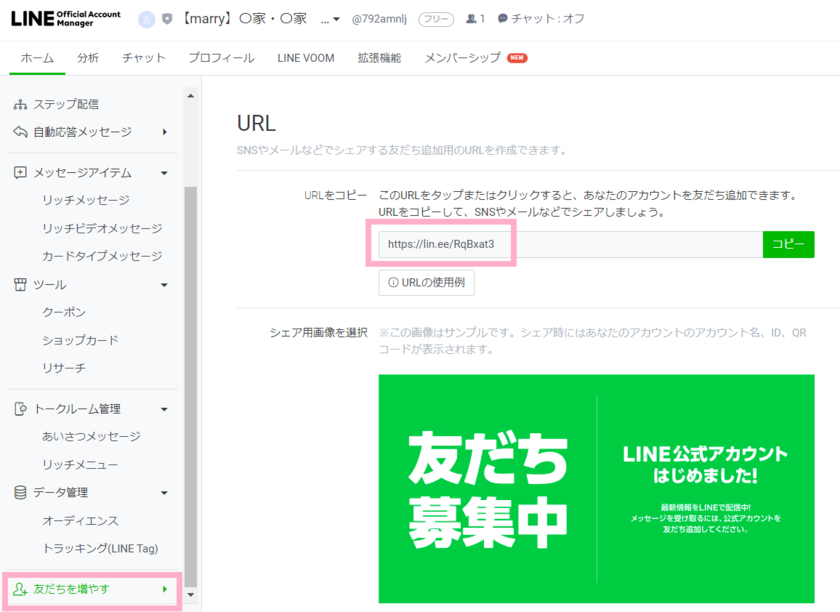This screenshot has height=612, width=840.
Task: Click the talk room management icon
Action: pos(20,409)
